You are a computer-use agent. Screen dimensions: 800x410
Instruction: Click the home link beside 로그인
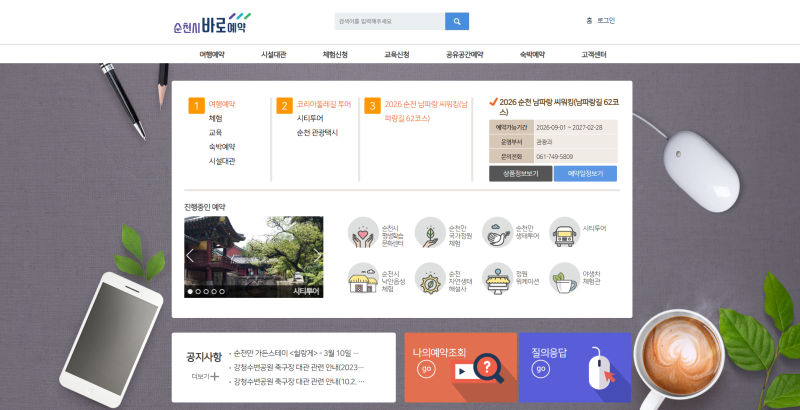tap(589, 21)
